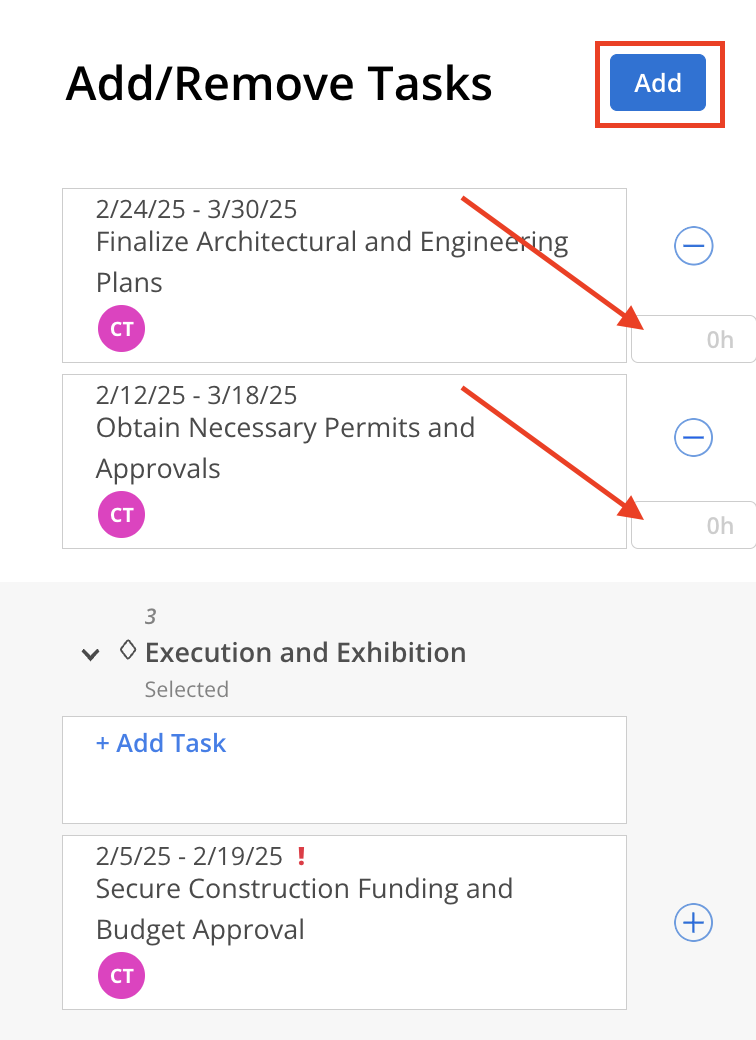This screenshot has width=756, height=1040.
Task: Remove the Finalize Architectural and Engineering Plans task
Action: click(x=694, y=246)
